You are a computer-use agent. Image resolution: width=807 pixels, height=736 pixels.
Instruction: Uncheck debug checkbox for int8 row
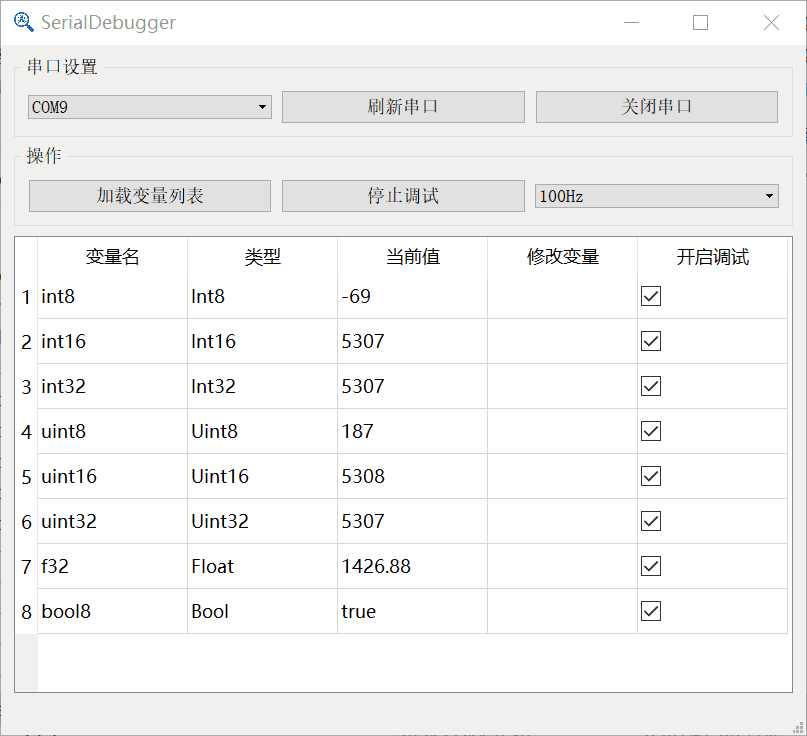point(651,296)
